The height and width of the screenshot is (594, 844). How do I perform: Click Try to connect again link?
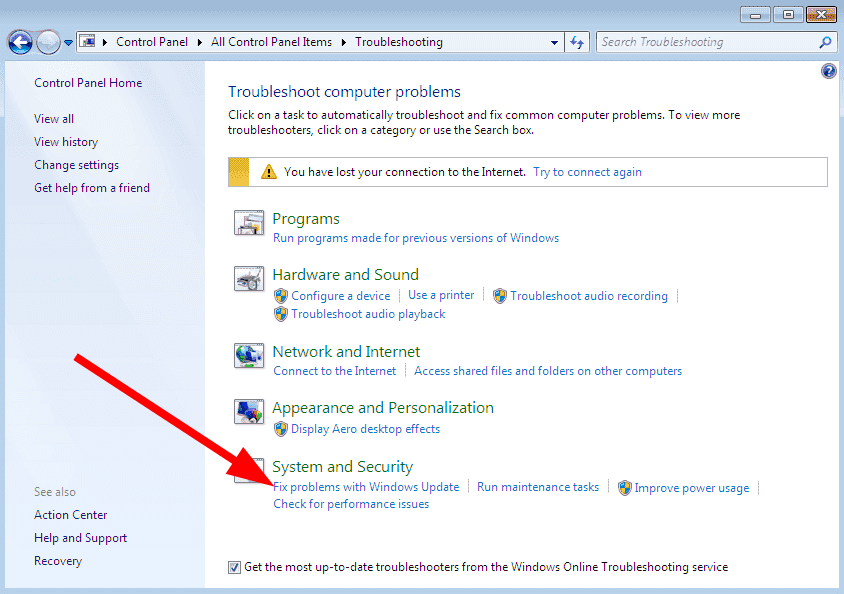coord(587,172)
